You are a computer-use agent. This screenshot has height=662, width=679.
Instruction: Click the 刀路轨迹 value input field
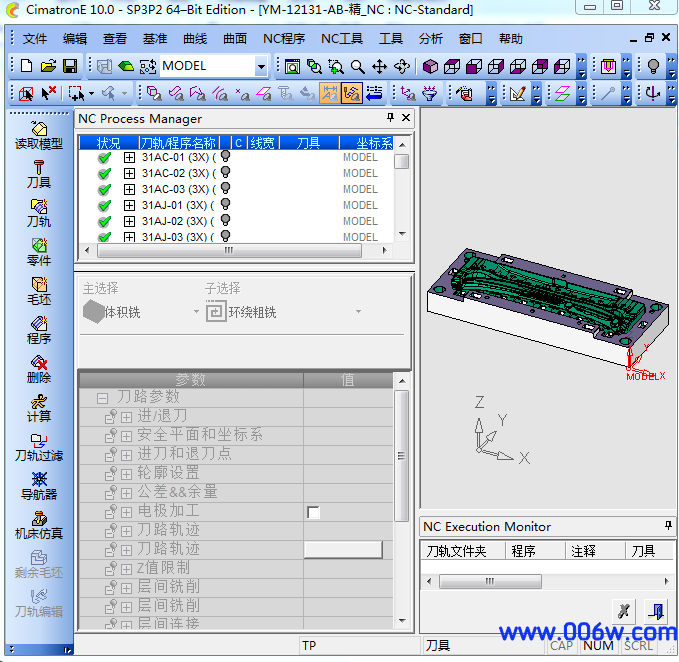343,549
